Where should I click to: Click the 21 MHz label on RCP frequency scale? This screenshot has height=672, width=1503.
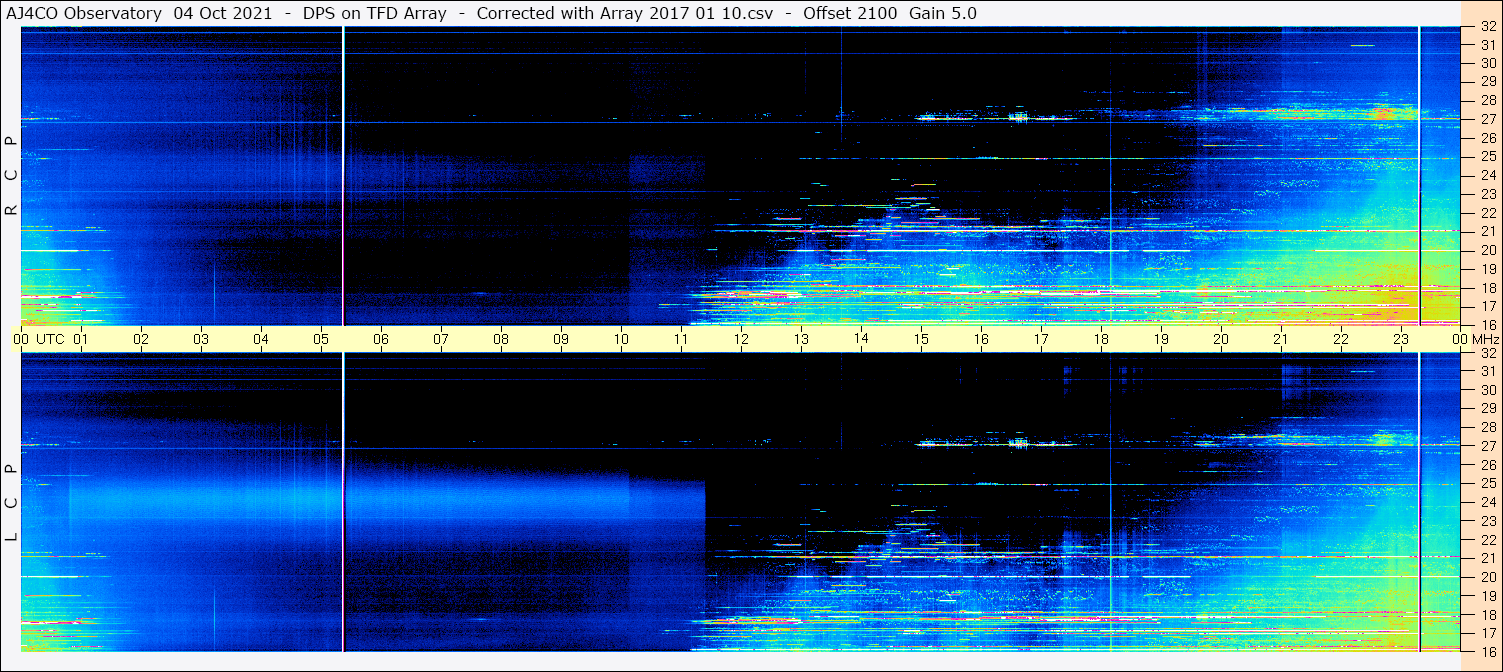[x=1487, y=231]
